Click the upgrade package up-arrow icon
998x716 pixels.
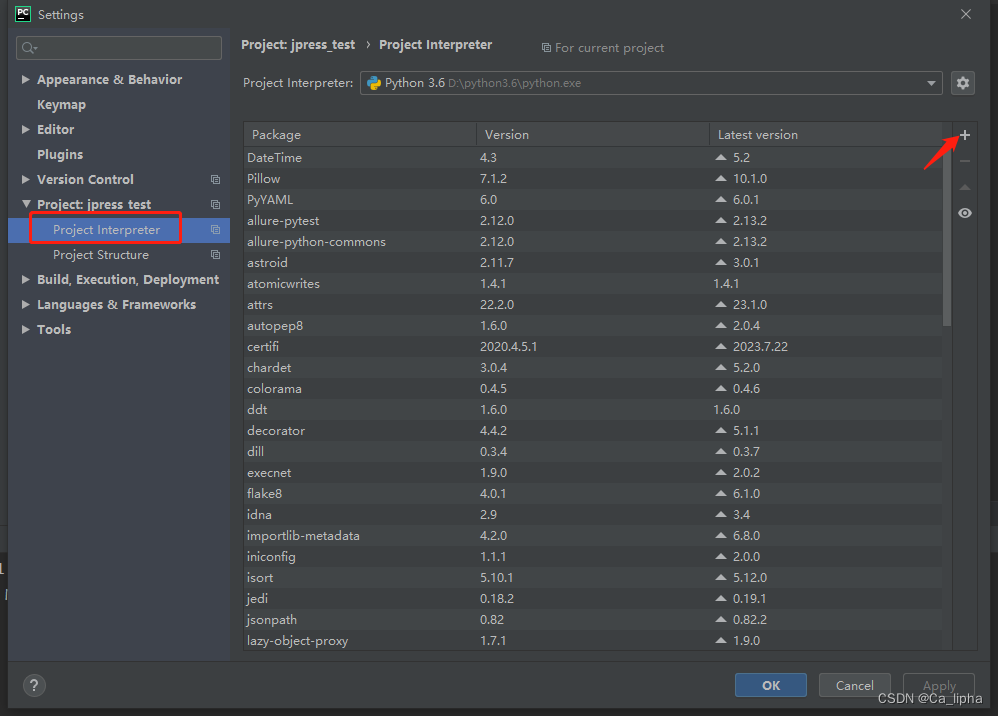(x=965, y=187)
